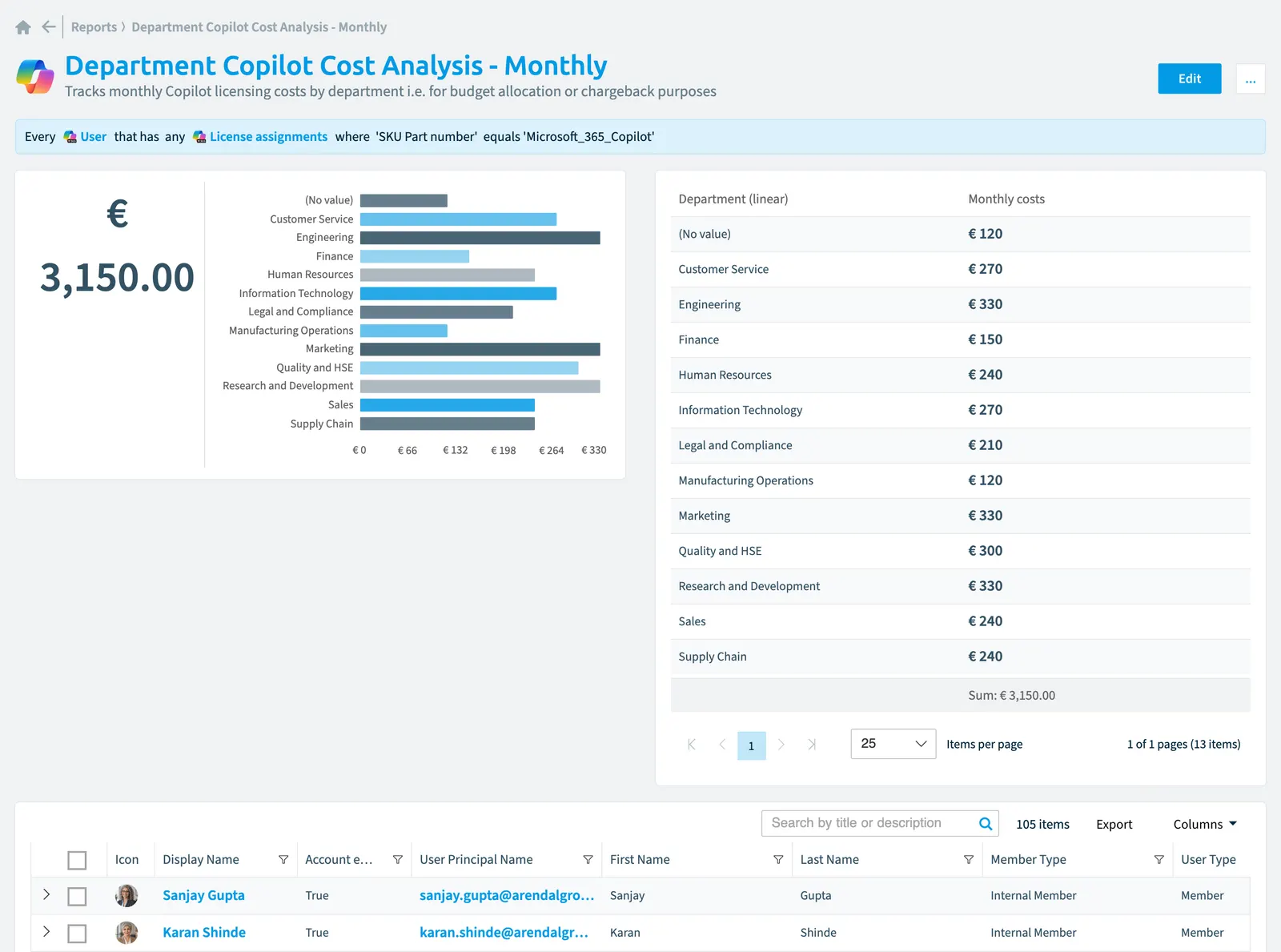Image resolution: width=1281 pixels, height=952 pixels.
Task: Open the Columns dropdown
Action: (x=1205, y=824)
